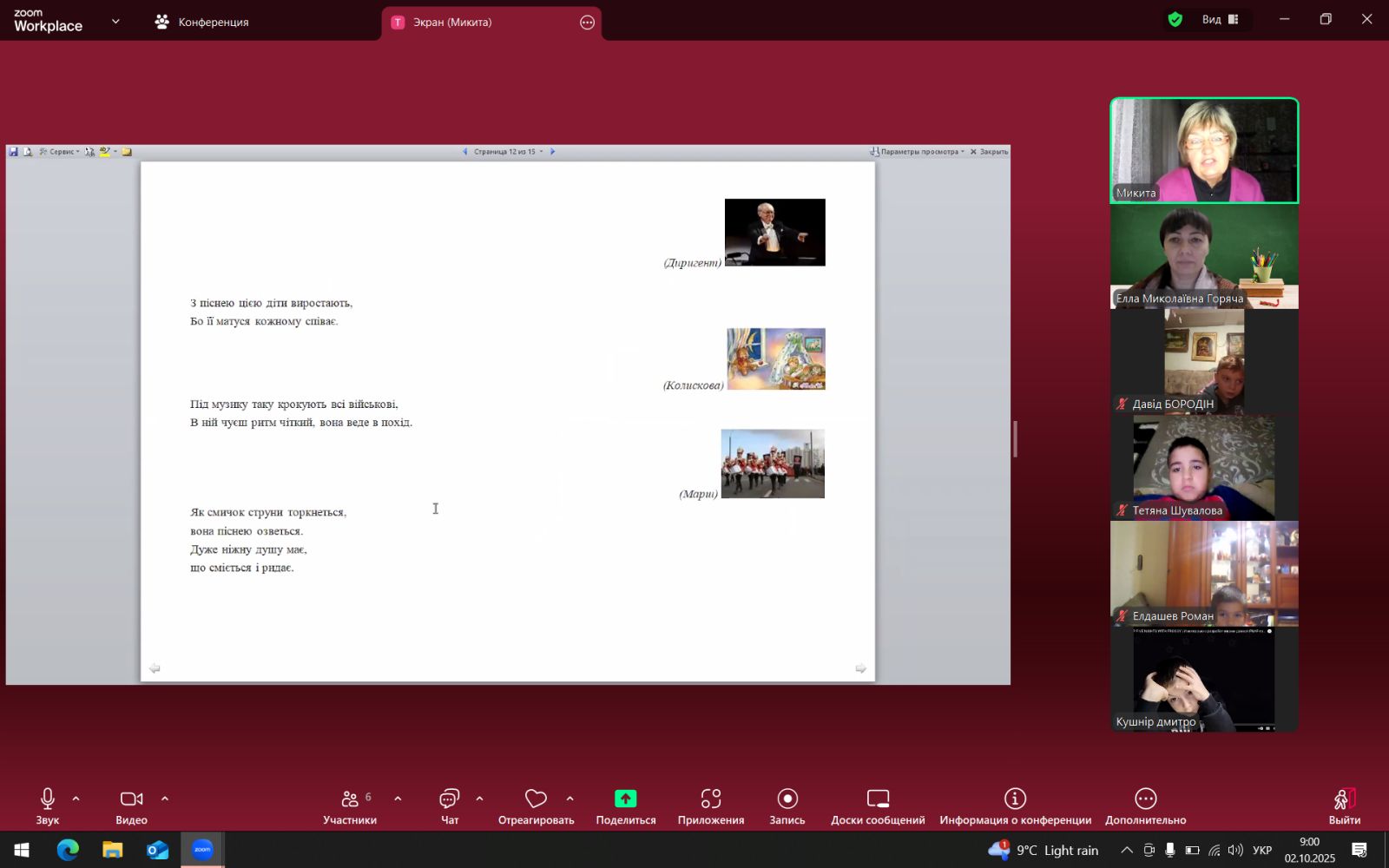Click the React heart icon

pyautogui.click(x=536, y=799)
